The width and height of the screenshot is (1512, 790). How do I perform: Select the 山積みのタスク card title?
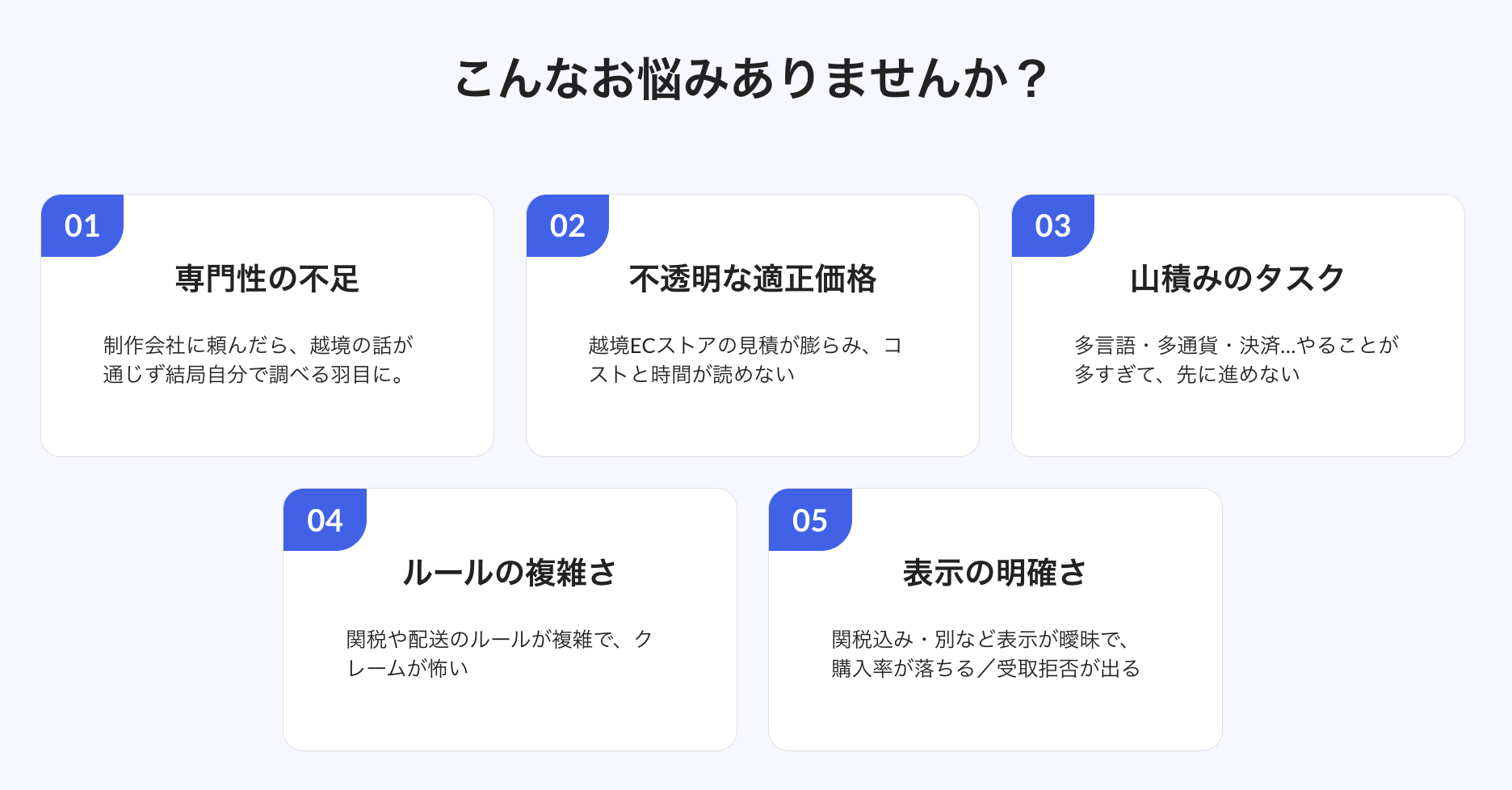[x=1237, y=279]
